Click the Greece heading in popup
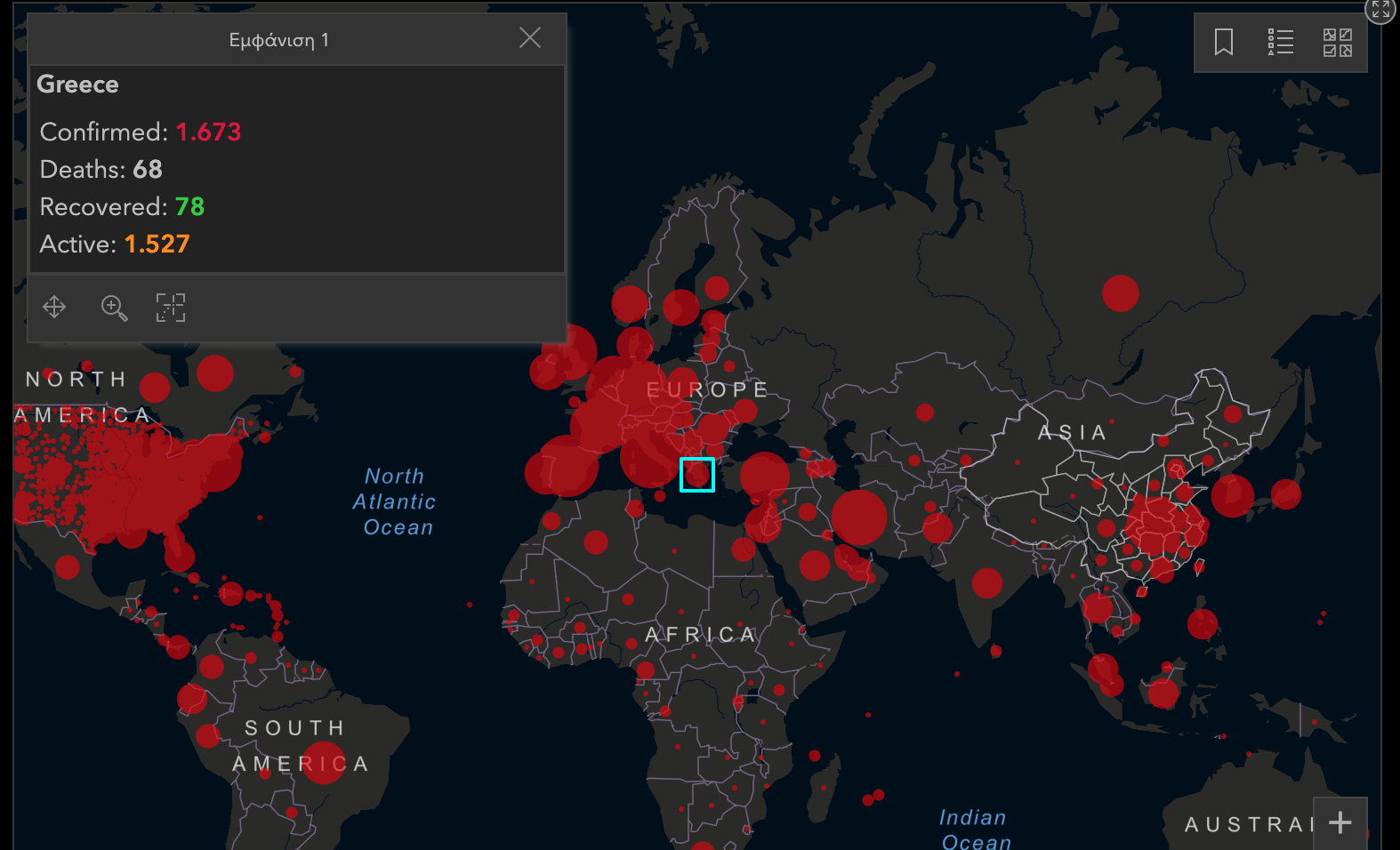The height and width of the screenshot is (850, 1400). point(77,84)
